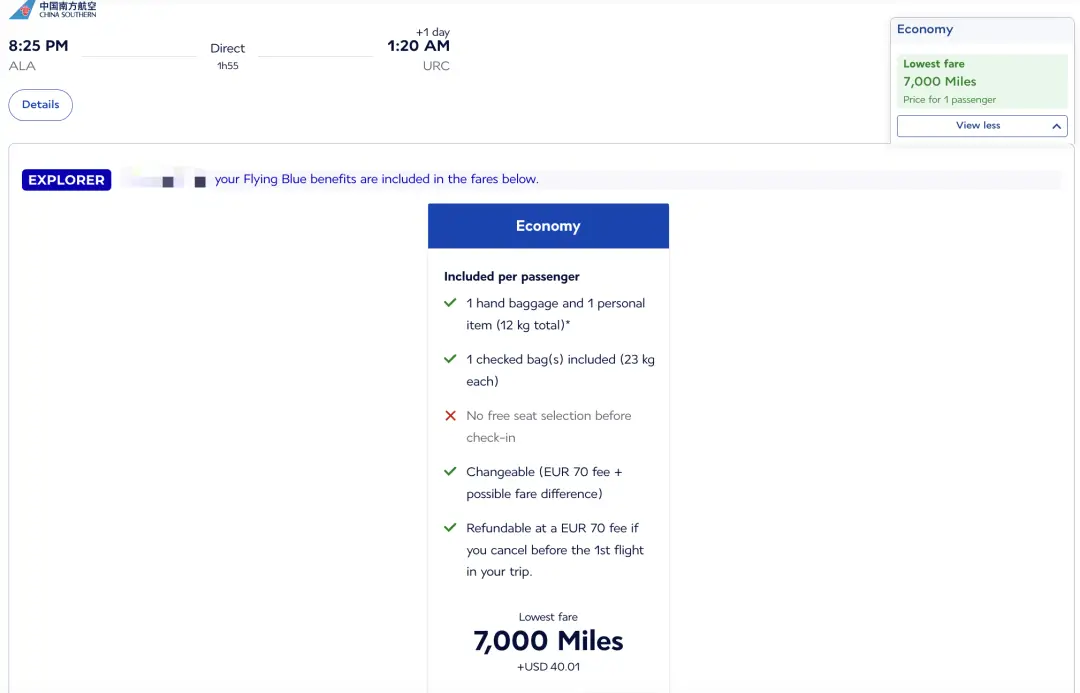Open flight Details
Viewport: 1080px width, 693px height.
pyautogui.click(x=41, y=105)
